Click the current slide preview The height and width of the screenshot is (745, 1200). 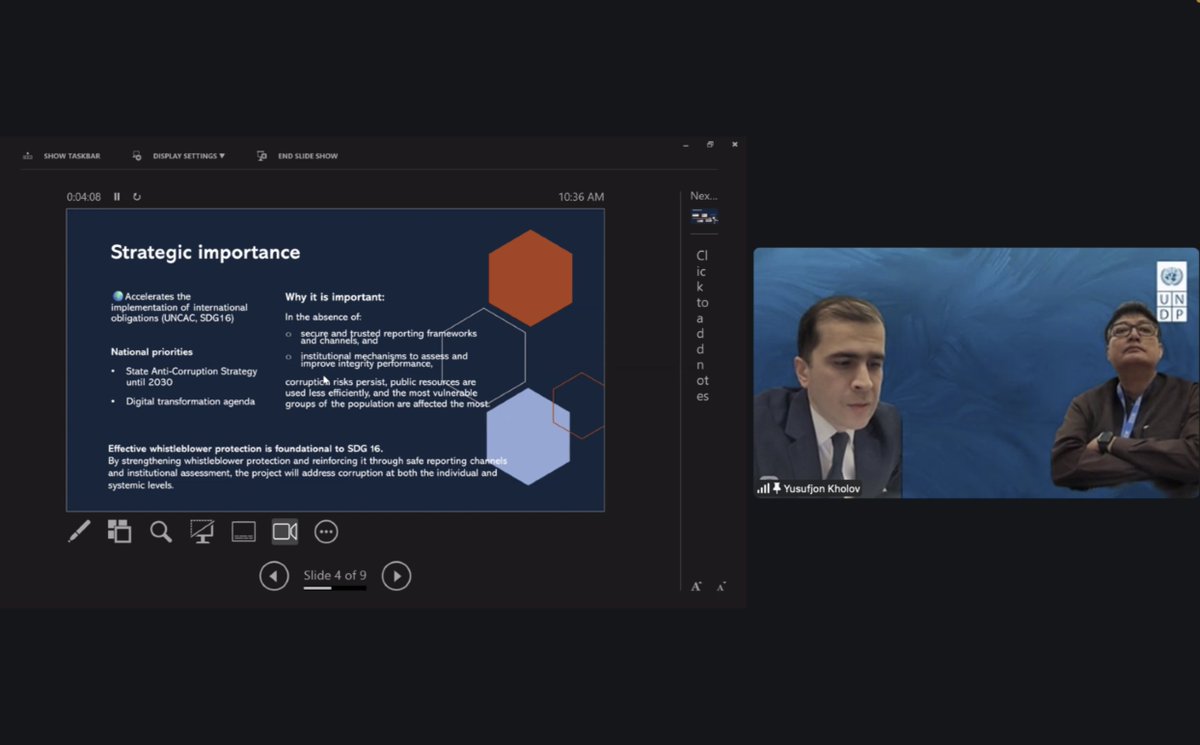pos(335,360)
